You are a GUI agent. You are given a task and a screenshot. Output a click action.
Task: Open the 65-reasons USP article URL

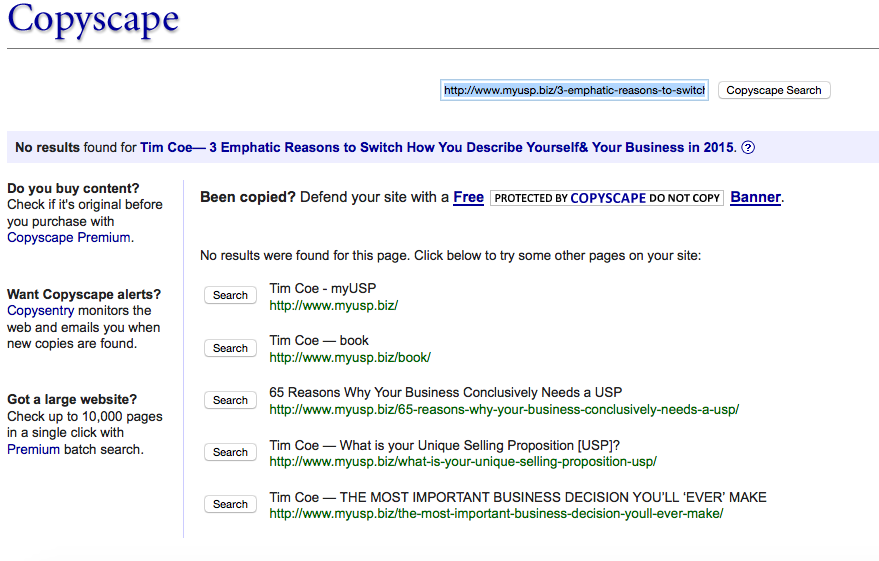(x=504, y=410)
